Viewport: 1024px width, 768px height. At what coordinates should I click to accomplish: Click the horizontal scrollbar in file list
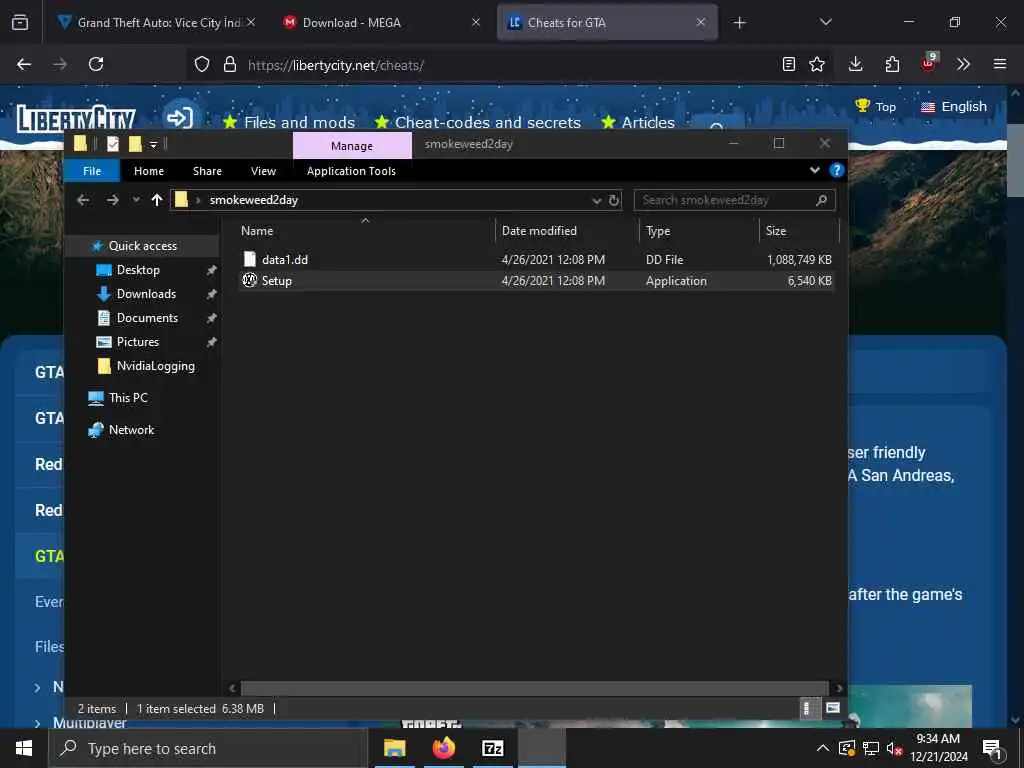(535, 688)
